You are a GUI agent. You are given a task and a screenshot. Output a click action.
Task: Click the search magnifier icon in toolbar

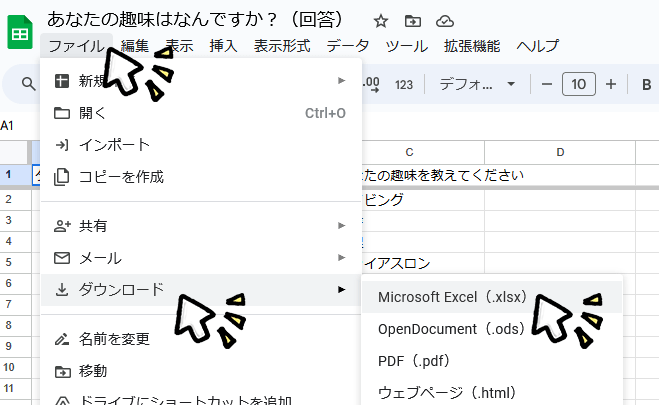[x=29, y=85]
